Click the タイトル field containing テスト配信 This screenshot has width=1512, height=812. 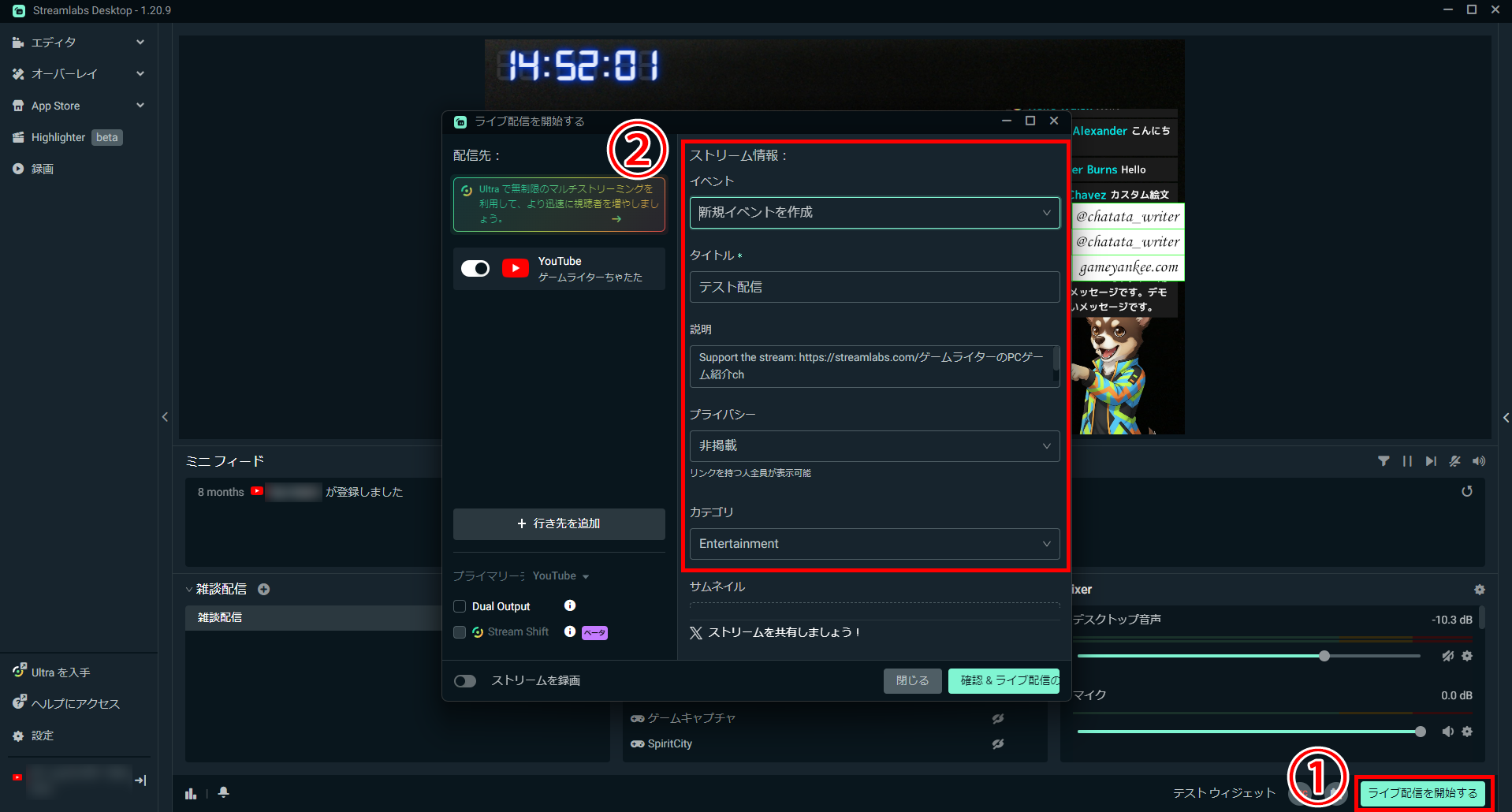[x=874, y=287]
